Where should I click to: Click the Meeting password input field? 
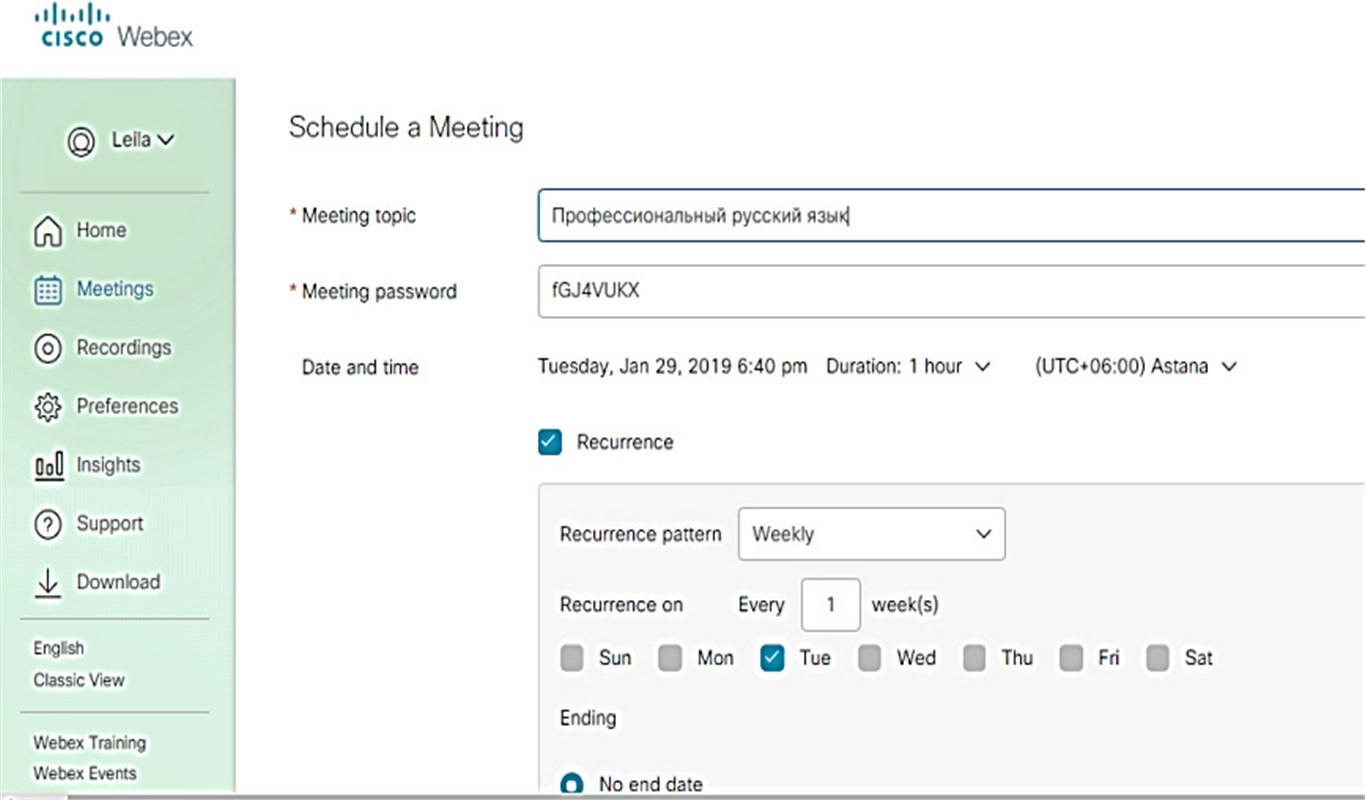(950, 292)
